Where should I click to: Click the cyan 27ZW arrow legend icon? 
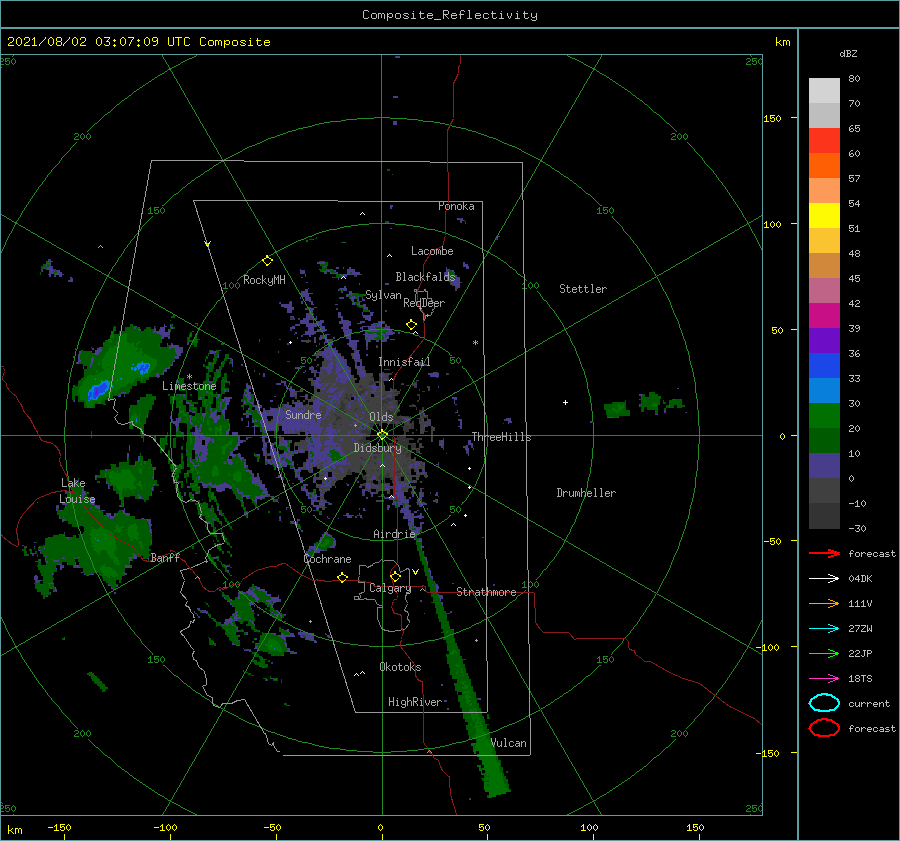[x=824, y=629]
